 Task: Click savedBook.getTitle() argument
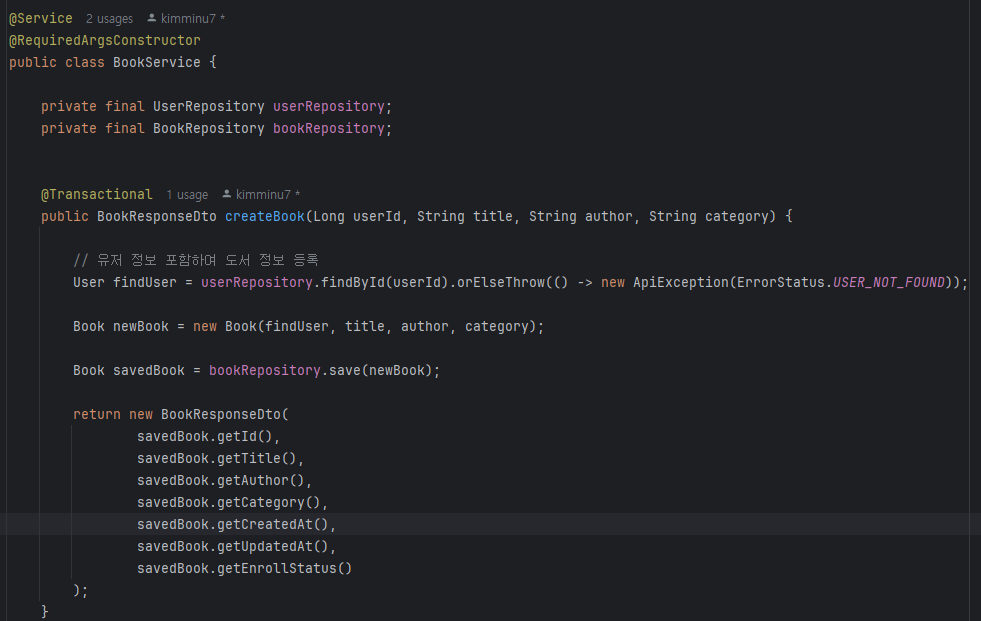pos(216,458)
